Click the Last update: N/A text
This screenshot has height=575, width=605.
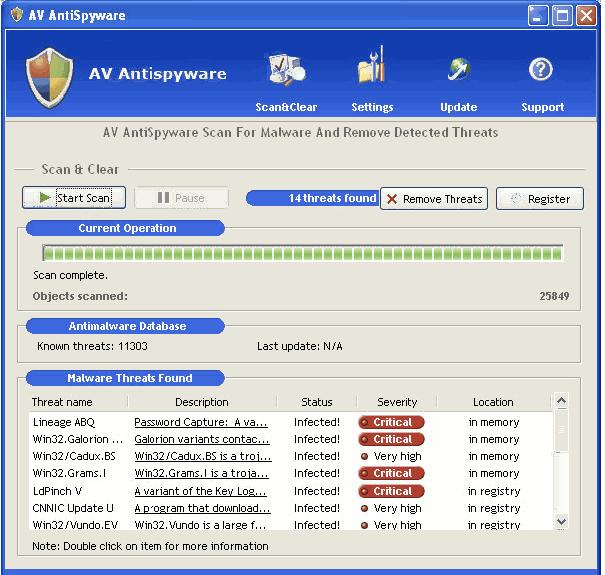pyautogui.click(x=300, y=346)
